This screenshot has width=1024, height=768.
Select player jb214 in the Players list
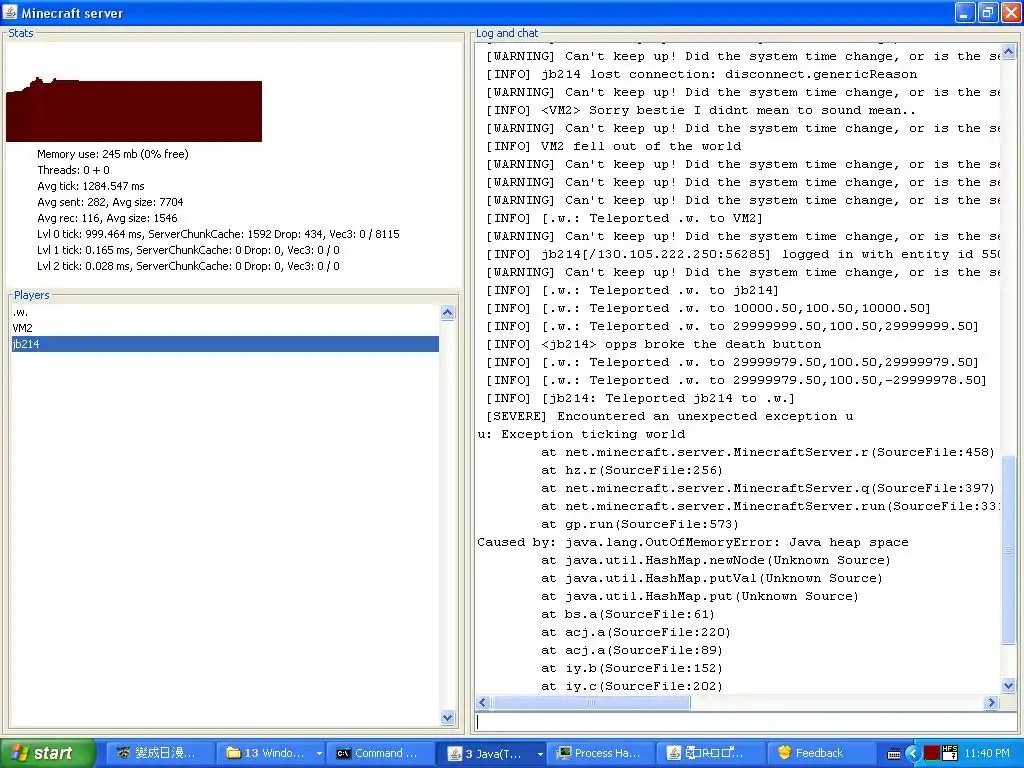225,344
